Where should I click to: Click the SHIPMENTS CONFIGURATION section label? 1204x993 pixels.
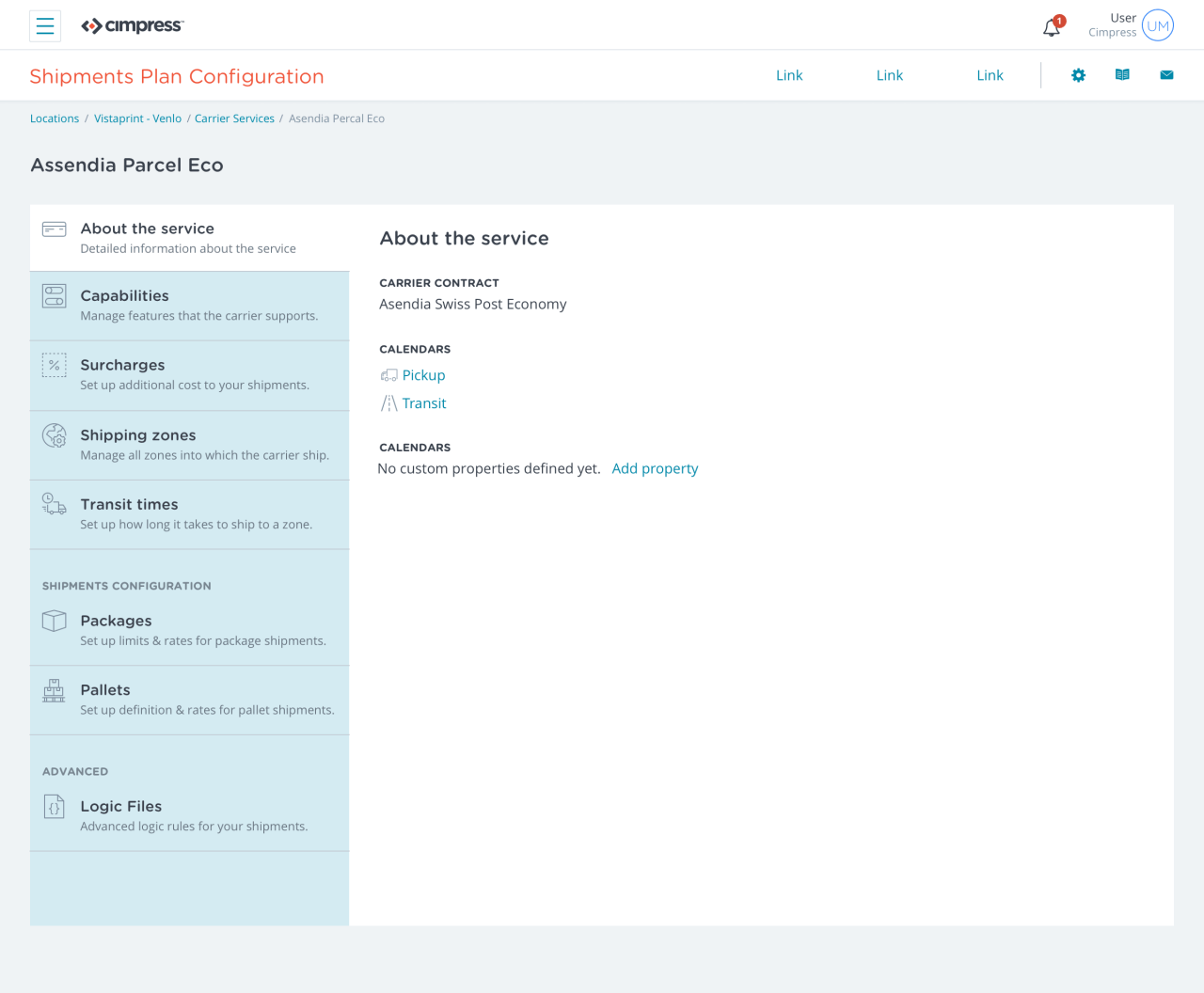[127, 586]
